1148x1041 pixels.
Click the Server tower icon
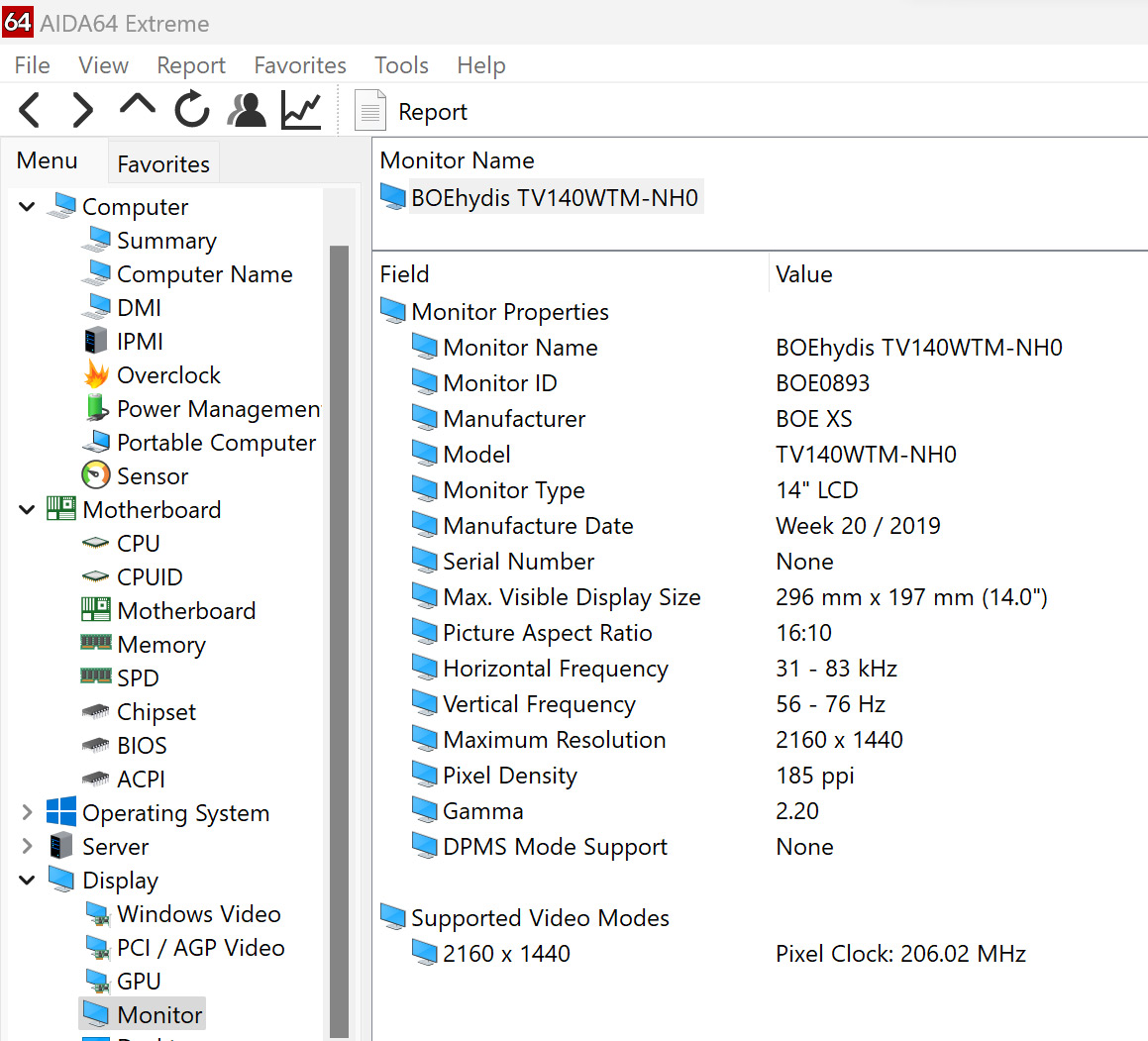60,846
